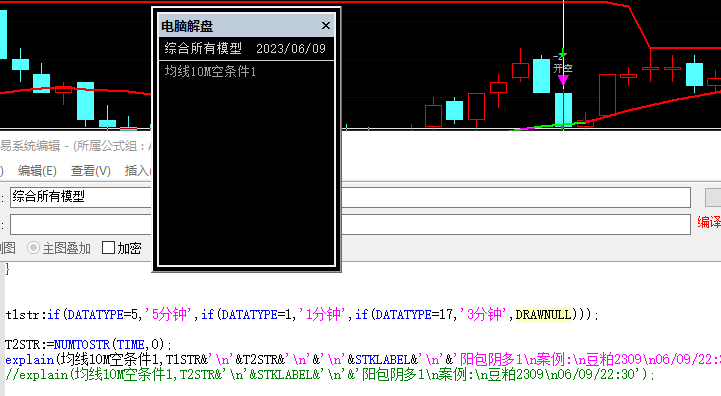Click the 2023/06/09 date in the popup
The height and width of the screenshot is (396, 721).
pyautogui.click(x=291, y=49)
